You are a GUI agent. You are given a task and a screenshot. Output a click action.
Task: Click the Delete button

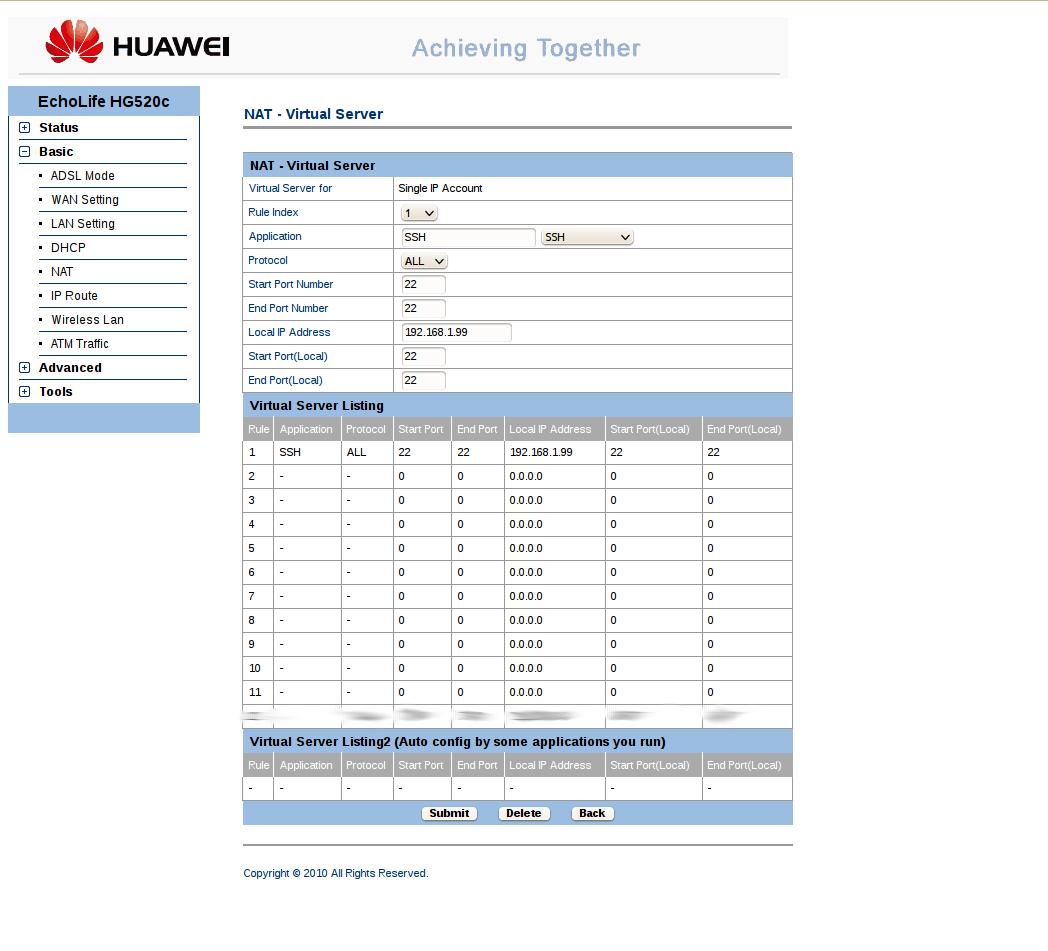(x=523, y=813)
